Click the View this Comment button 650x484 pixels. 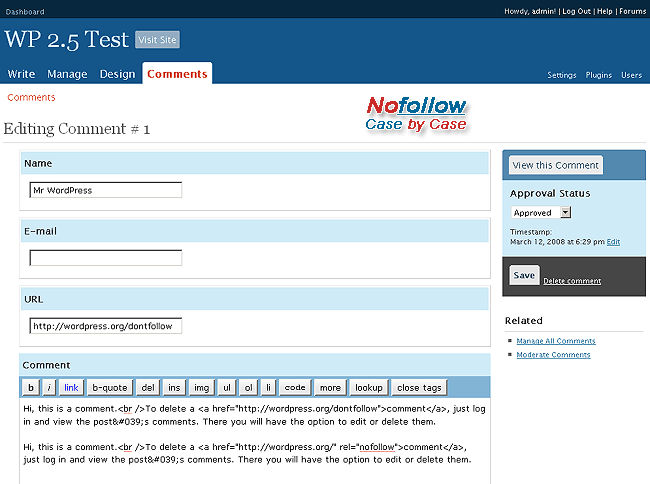coord(556,165)
